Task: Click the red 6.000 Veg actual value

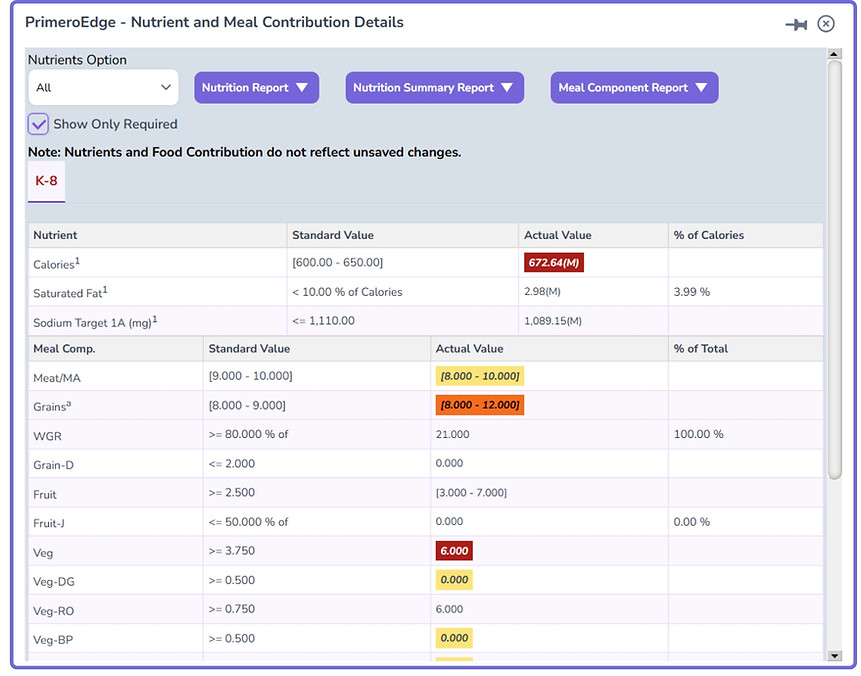Action: [x=454, y=551]
